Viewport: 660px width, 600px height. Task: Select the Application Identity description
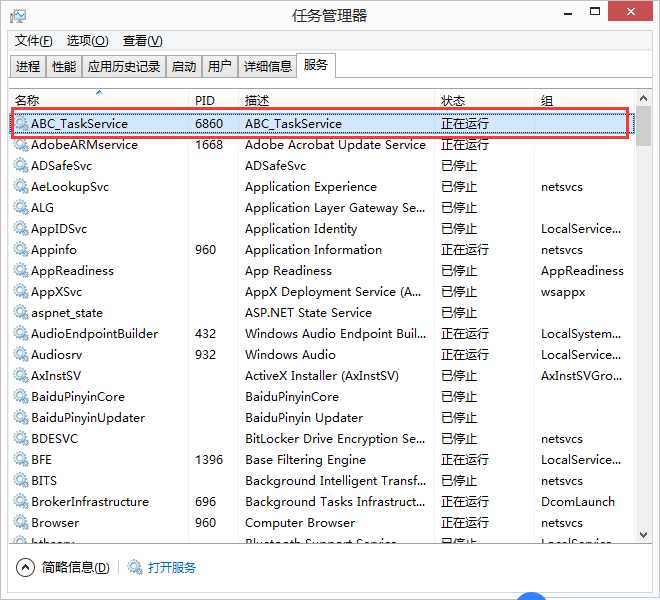click(301, 229)
